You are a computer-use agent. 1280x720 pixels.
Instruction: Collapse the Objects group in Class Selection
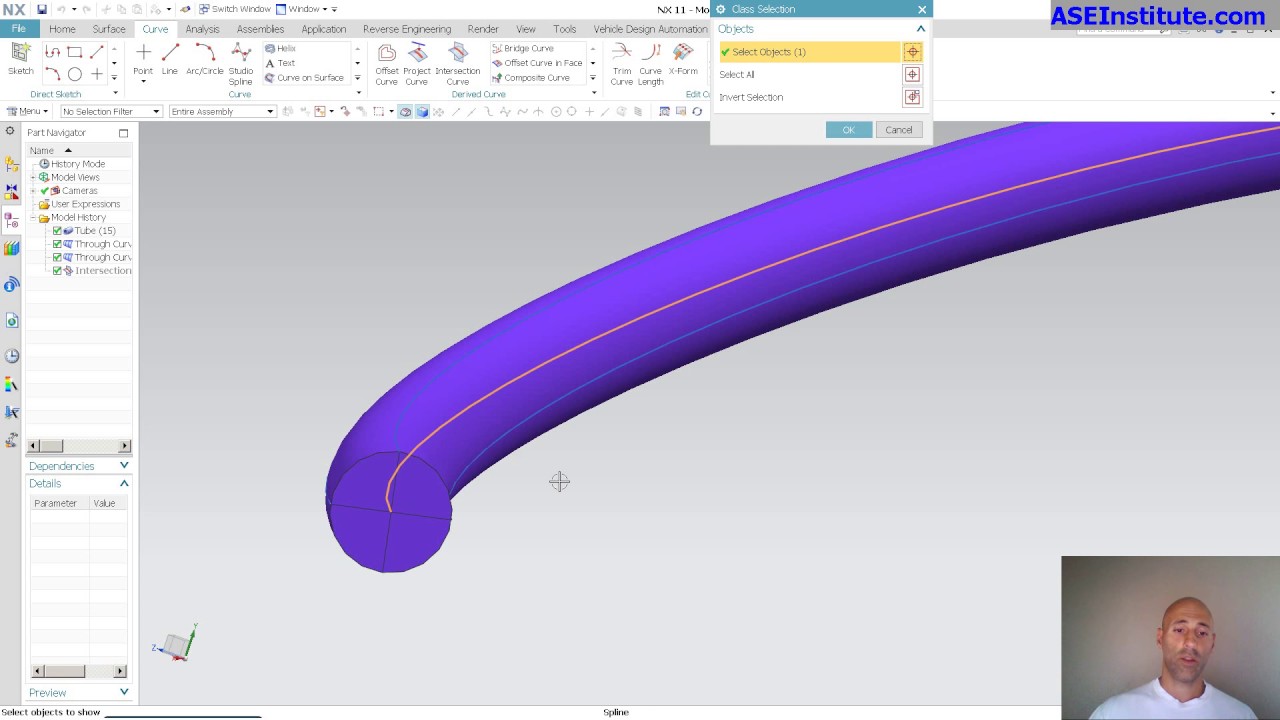(921, 29)
